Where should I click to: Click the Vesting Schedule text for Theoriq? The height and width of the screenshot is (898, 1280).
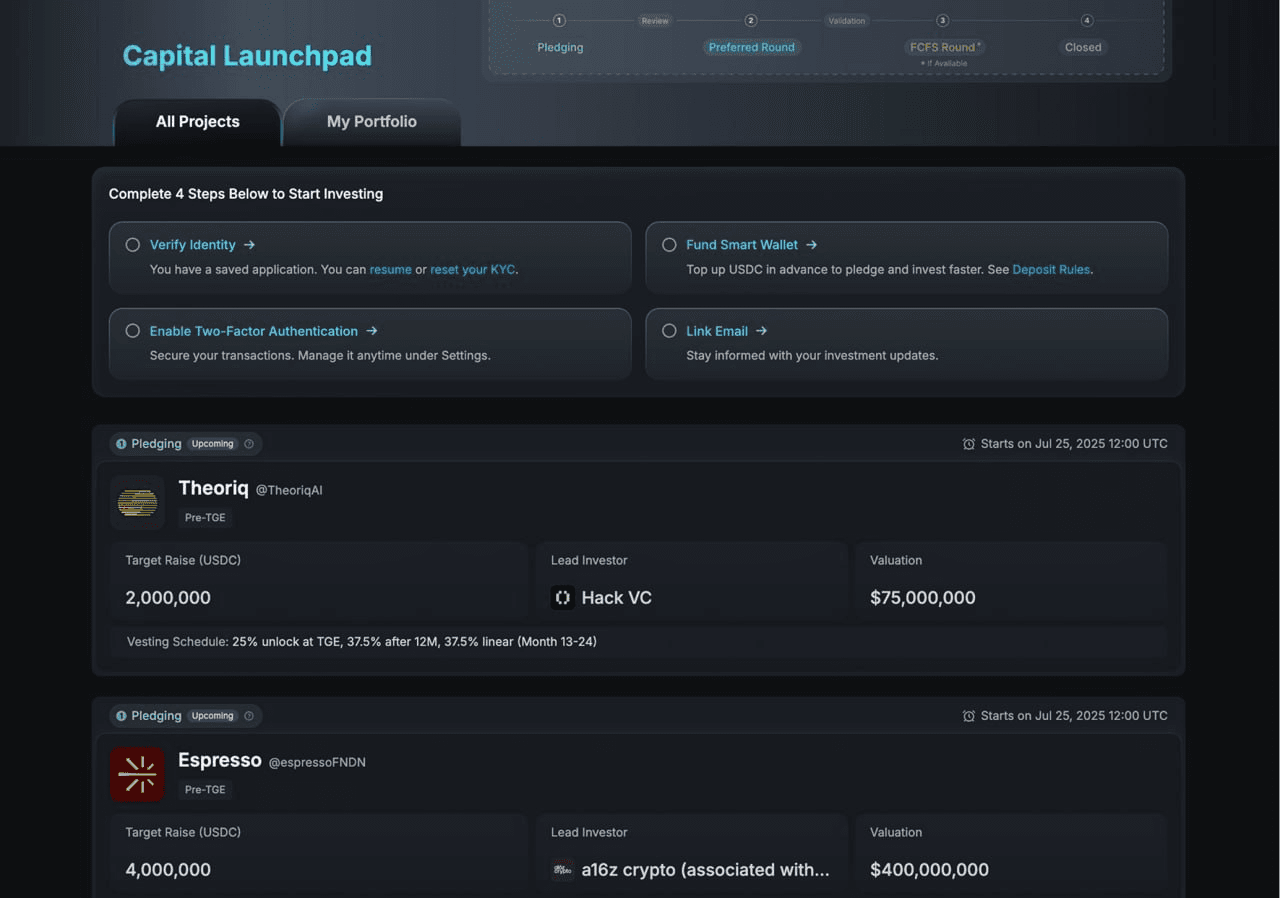click(x=362, y=642)
